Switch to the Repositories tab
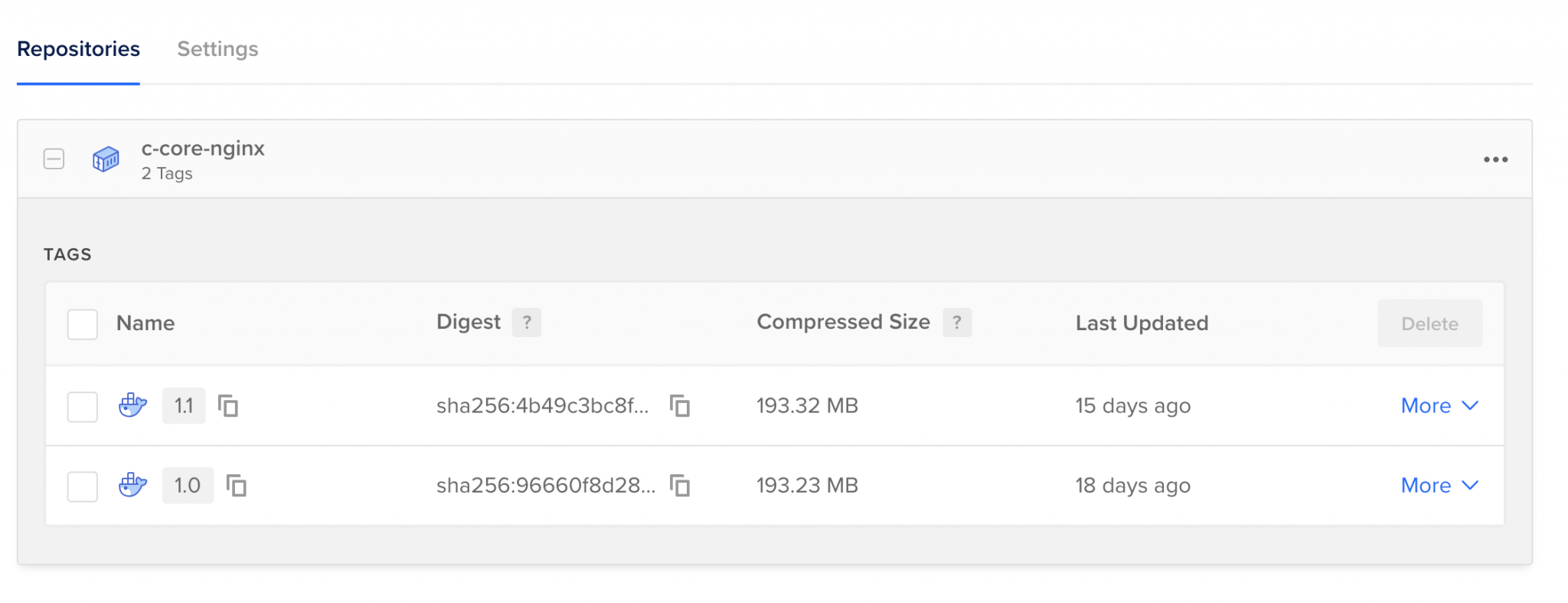Image resolution: width=1568 pixels, height=603 pixels. [x=78, y=49]
